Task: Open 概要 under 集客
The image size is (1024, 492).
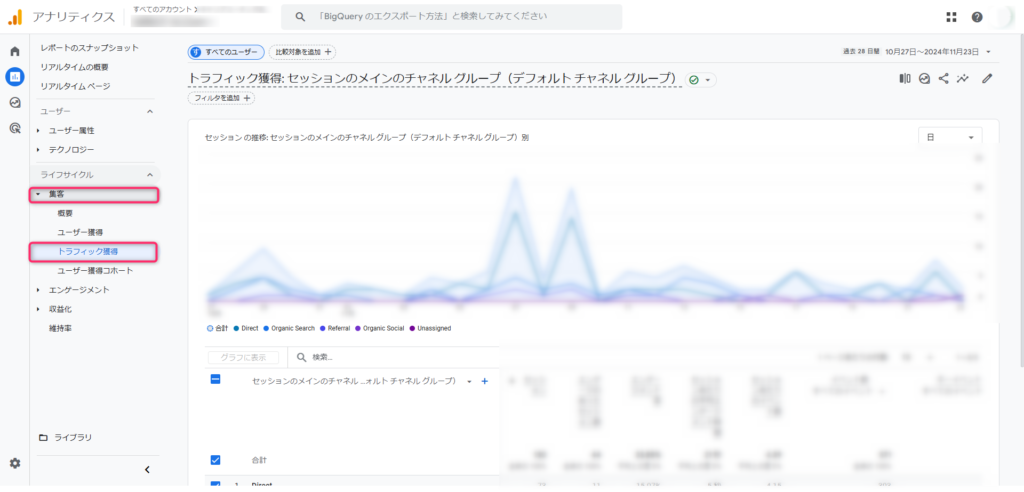Action: coord(65,213)
